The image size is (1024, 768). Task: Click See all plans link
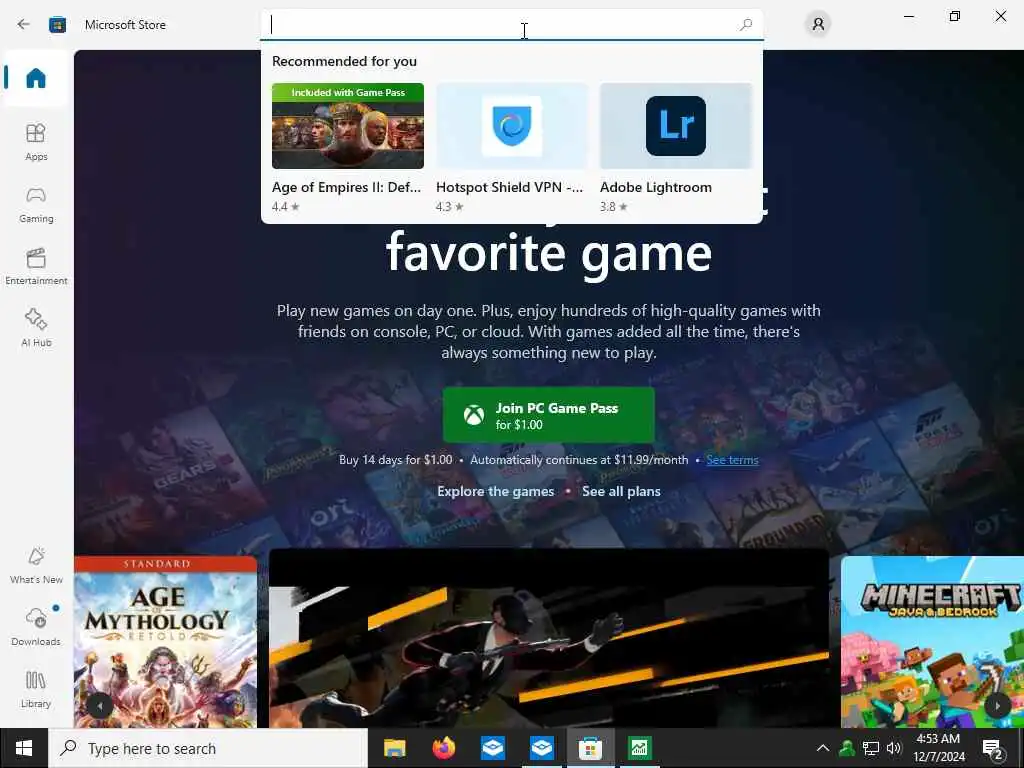coord(621,491)
